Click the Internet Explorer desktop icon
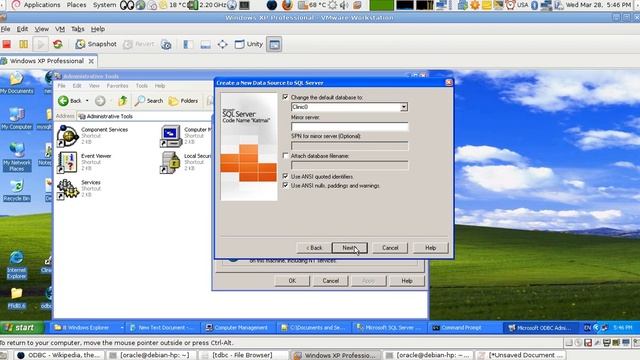Viewport: 640px width, 360px height. pos(17,264)
